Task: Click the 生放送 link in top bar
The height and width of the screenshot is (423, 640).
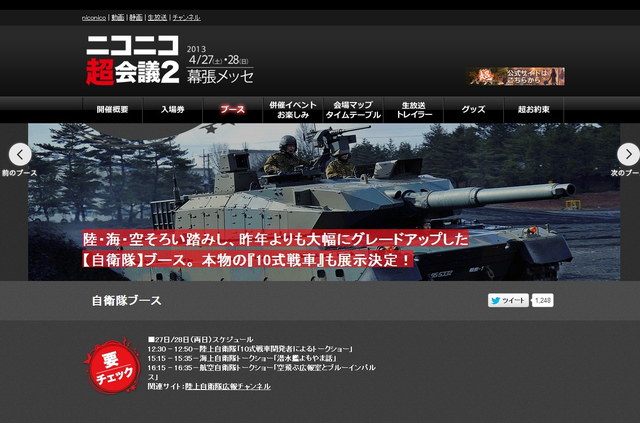Action: pyautogui.click(x=157, y=17)
